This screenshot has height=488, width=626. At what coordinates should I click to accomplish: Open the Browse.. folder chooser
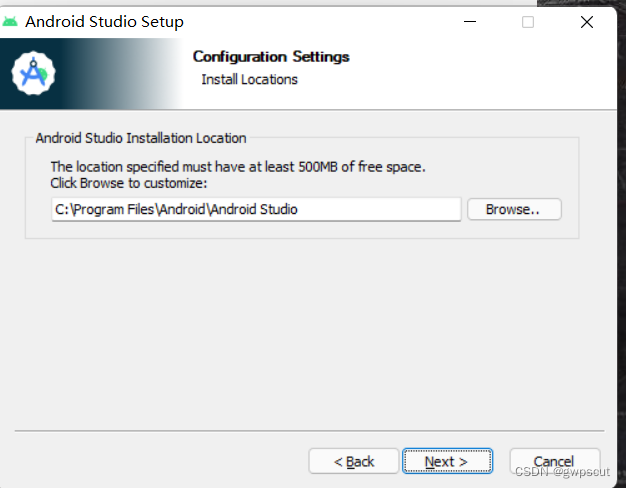tap(514, 209)
